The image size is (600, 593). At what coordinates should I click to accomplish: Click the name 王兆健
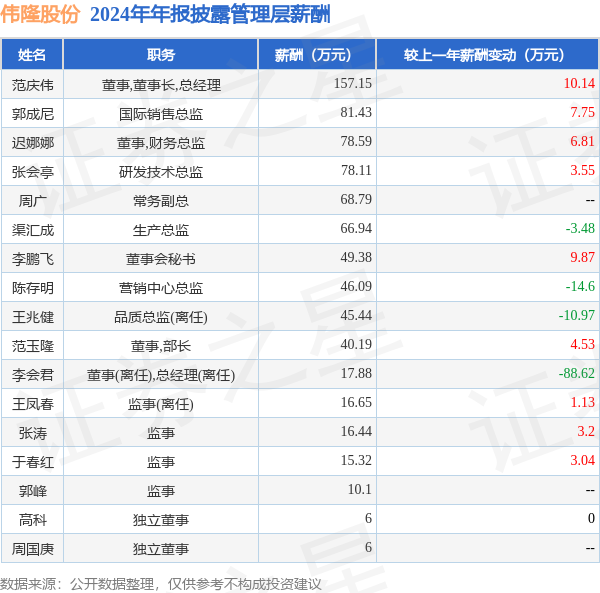point(33,317)
